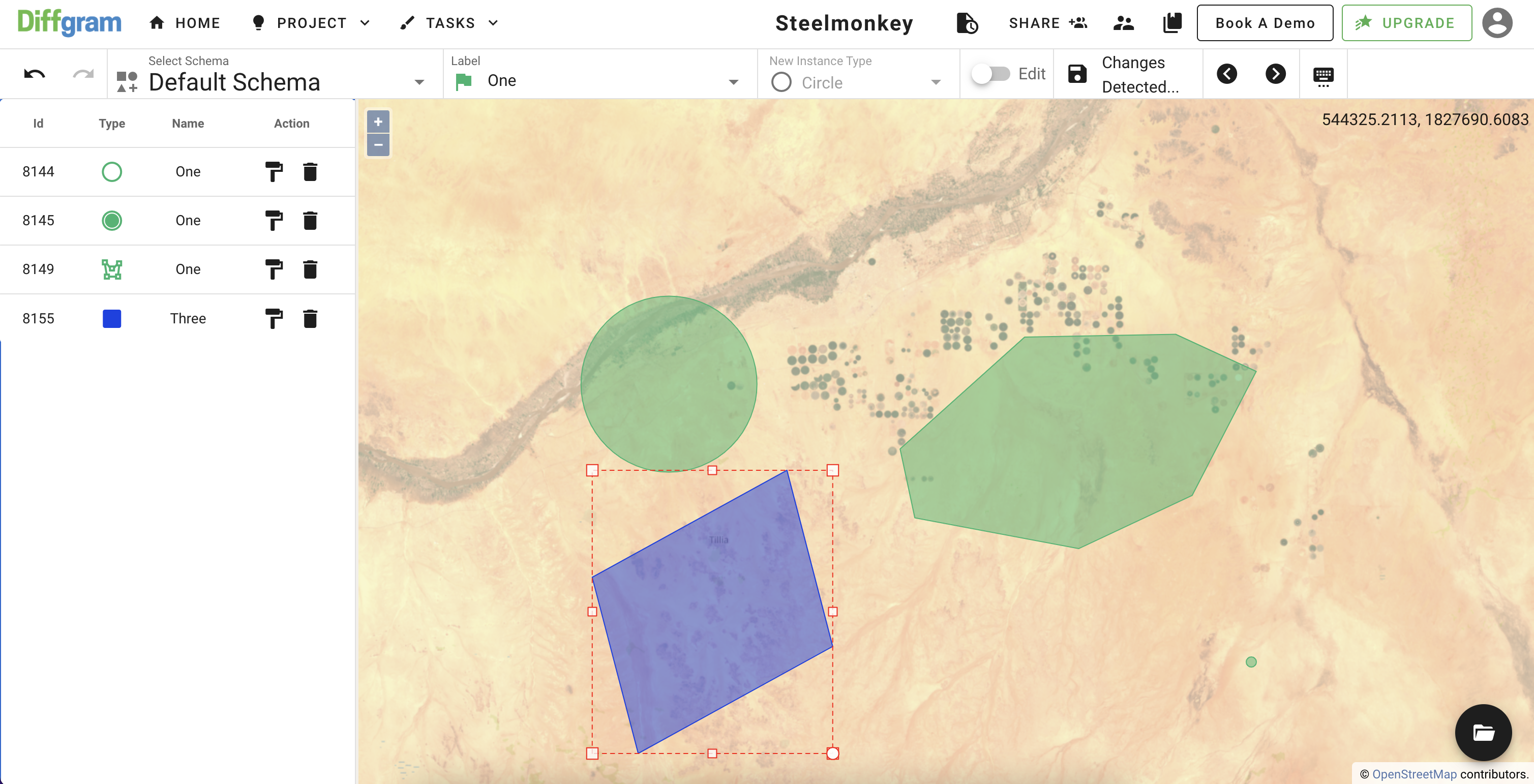Viewport: 1534px width, 784px height.
Task: Click paint roller icon for instance 8155
Action: (274, 318)
